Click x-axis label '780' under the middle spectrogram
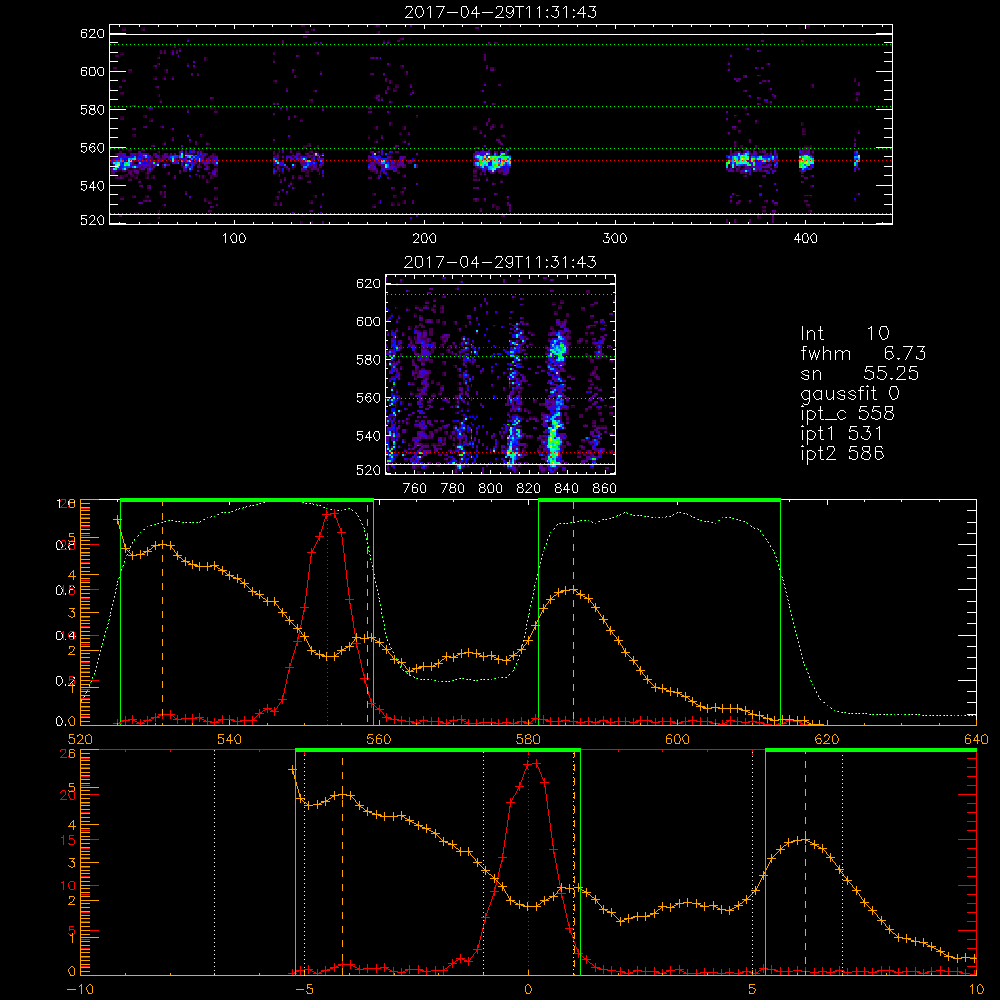Screen dimensions: 1000x1000 (x=453, y=489)
